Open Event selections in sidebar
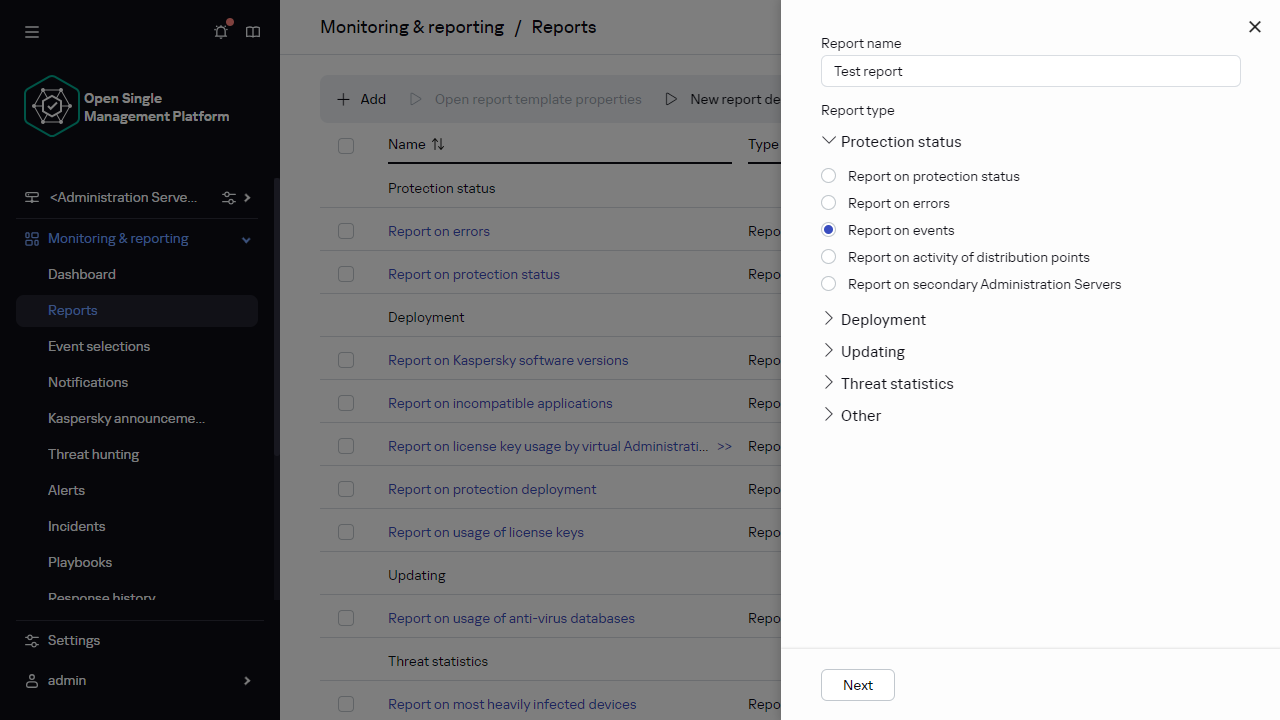Viewport: 1280px width, 720px height. click(x=99, y=346)
